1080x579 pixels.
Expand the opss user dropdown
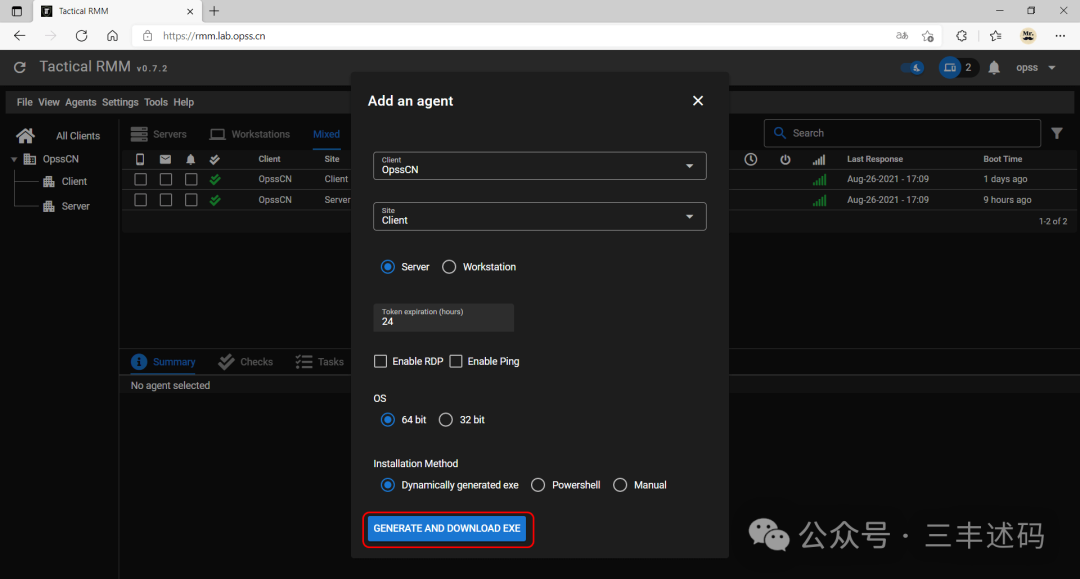click(x=1036, y=67)
